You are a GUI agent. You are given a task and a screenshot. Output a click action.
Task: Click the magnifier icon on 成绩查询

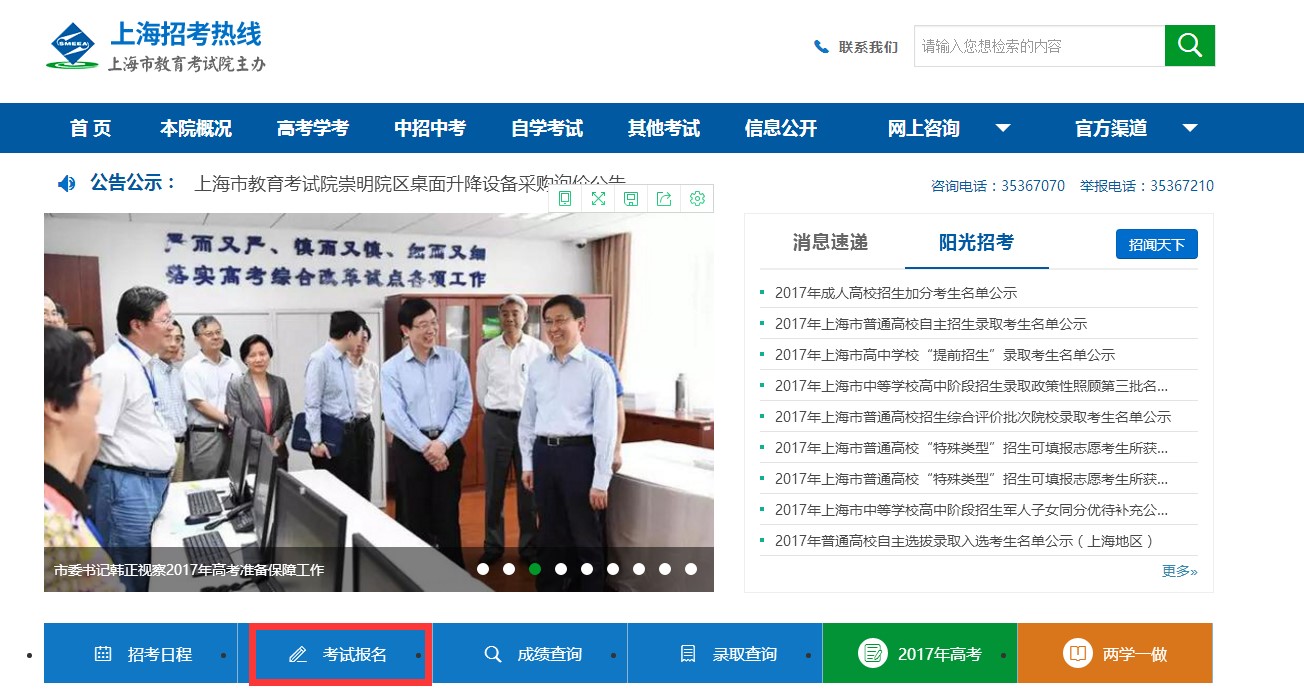point(493,654)
